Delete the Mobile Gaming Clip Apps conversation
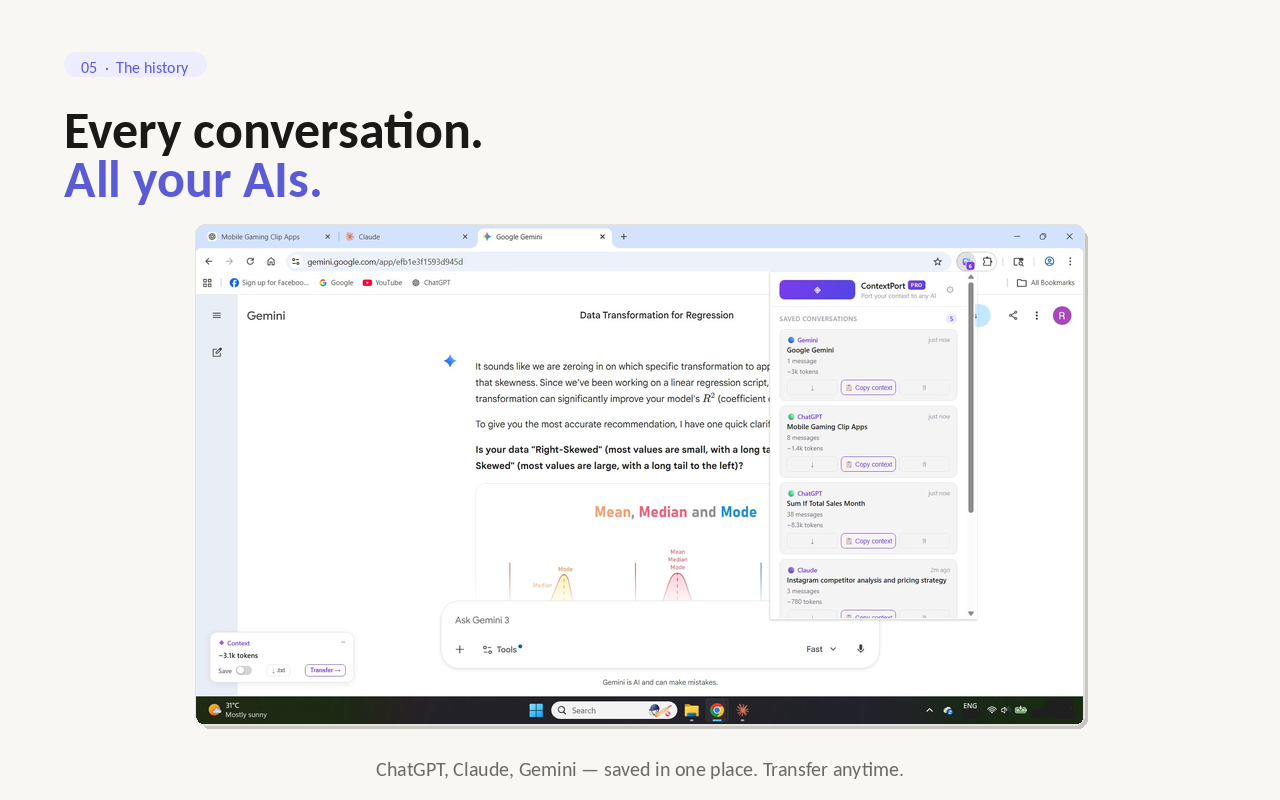 [924, 464]
